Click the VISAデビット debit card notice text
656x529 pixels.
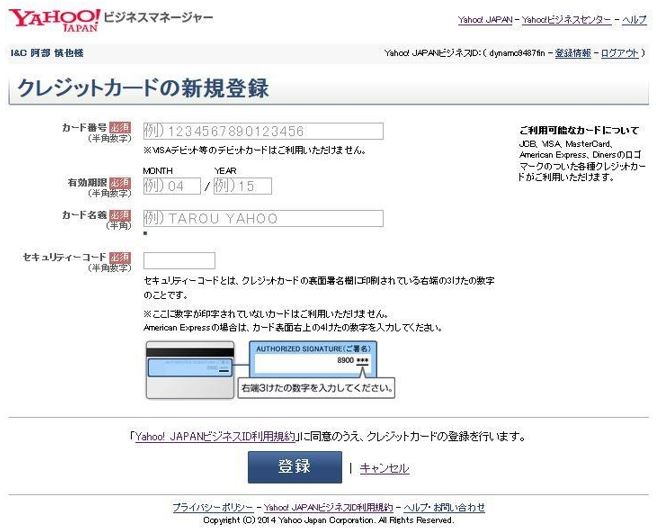pos(255,150)
